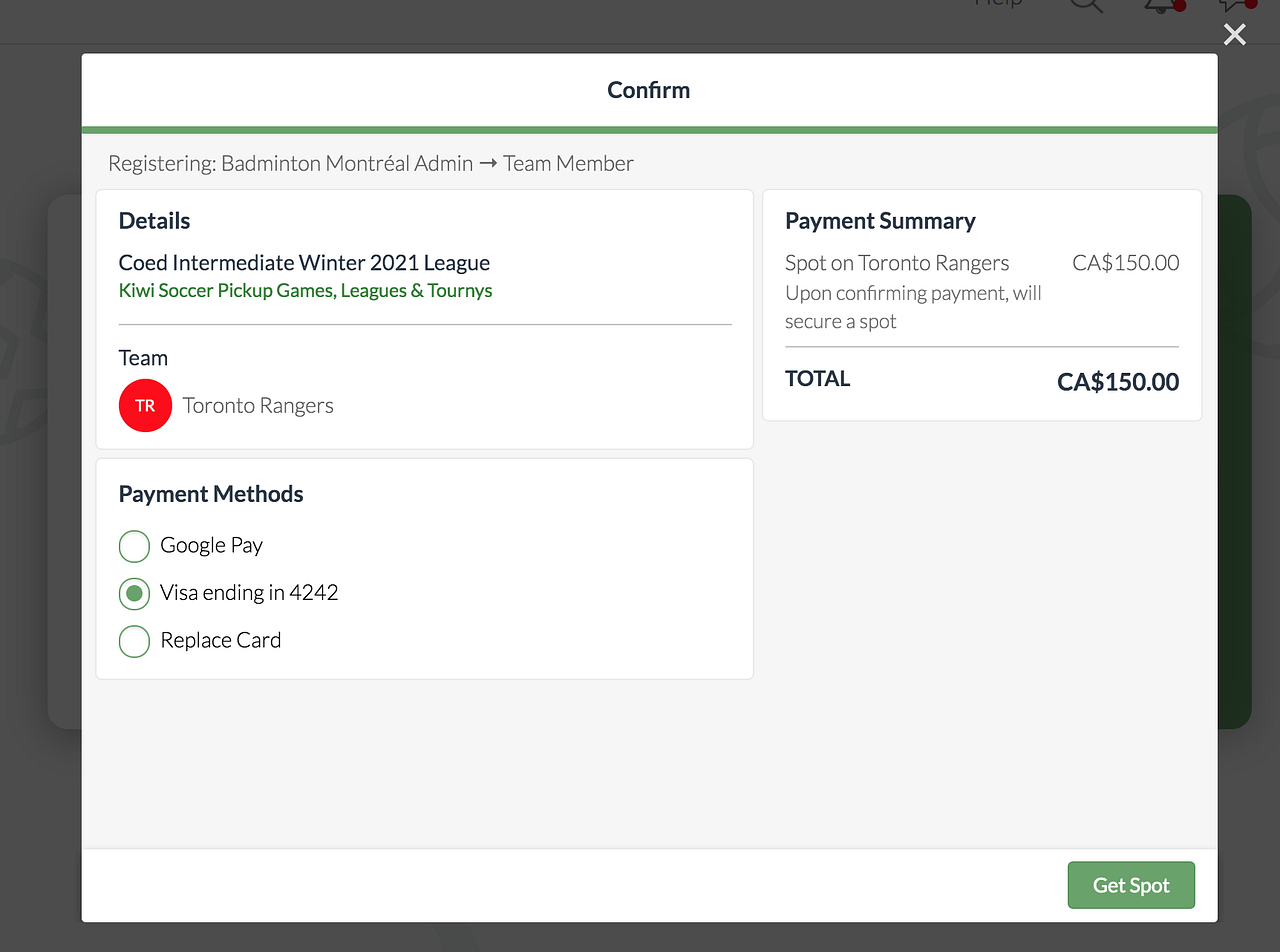
Task: Click the Spot on Toronto Rangers line item
Action: point(897,263)
